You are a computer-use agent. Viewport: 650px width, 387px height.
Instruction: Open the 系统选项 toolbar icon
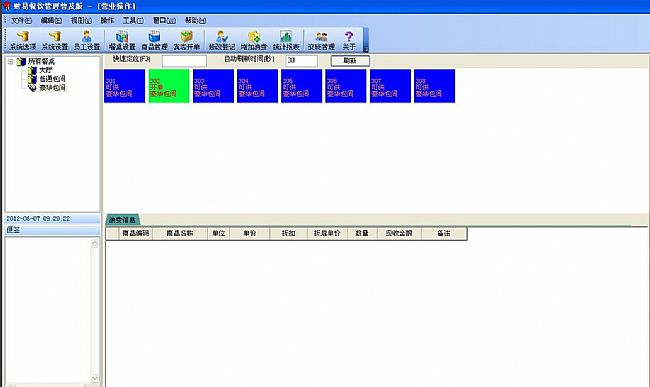[23, 41]
